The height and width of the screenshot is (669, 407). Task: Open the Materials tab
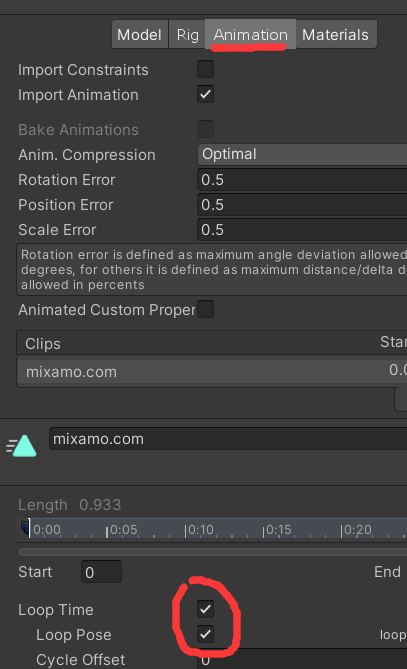(x=336, y=35)
